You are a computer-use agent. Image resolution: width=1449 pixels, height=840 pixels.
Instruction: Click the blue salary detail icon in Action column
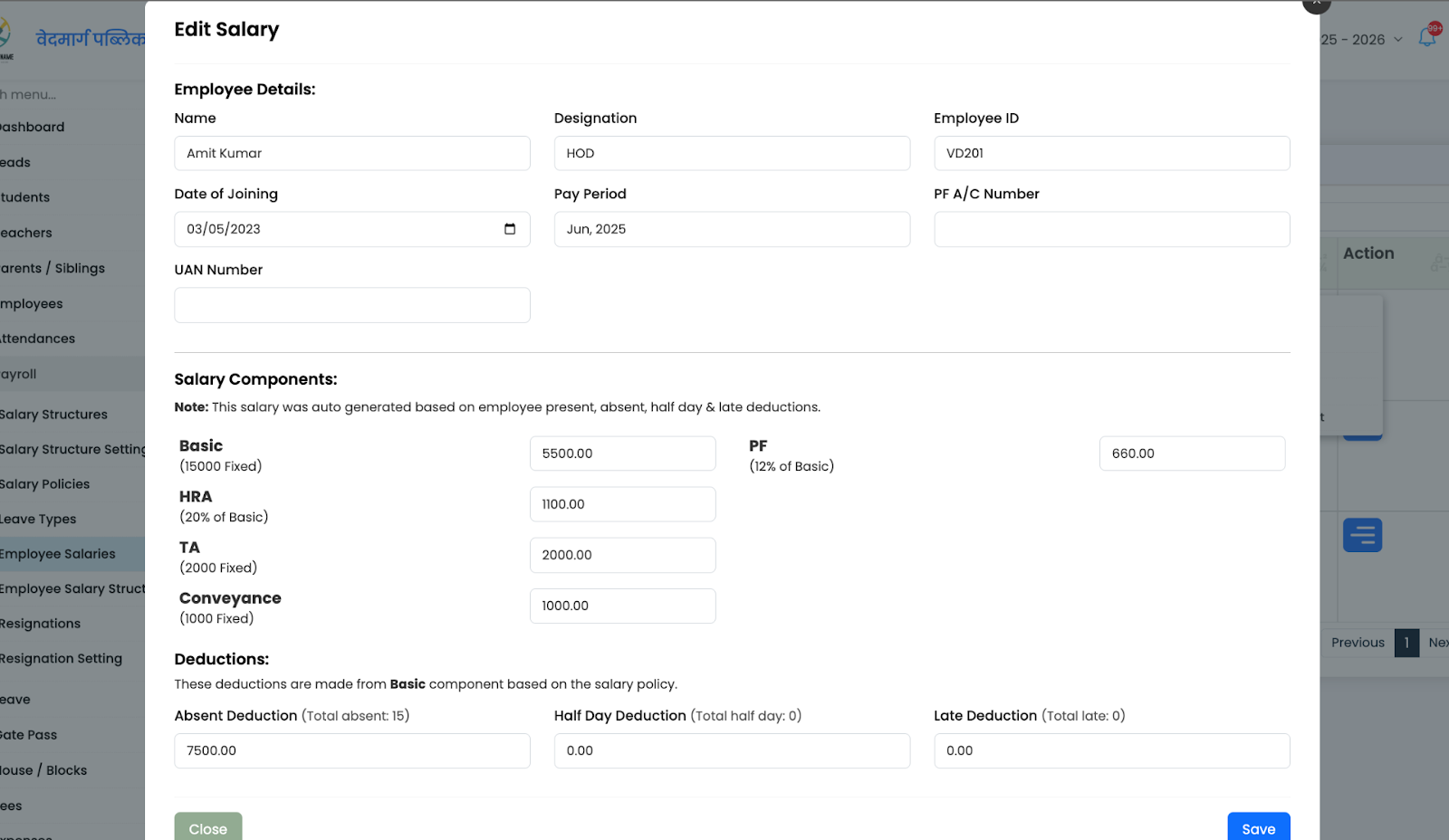1362,535
